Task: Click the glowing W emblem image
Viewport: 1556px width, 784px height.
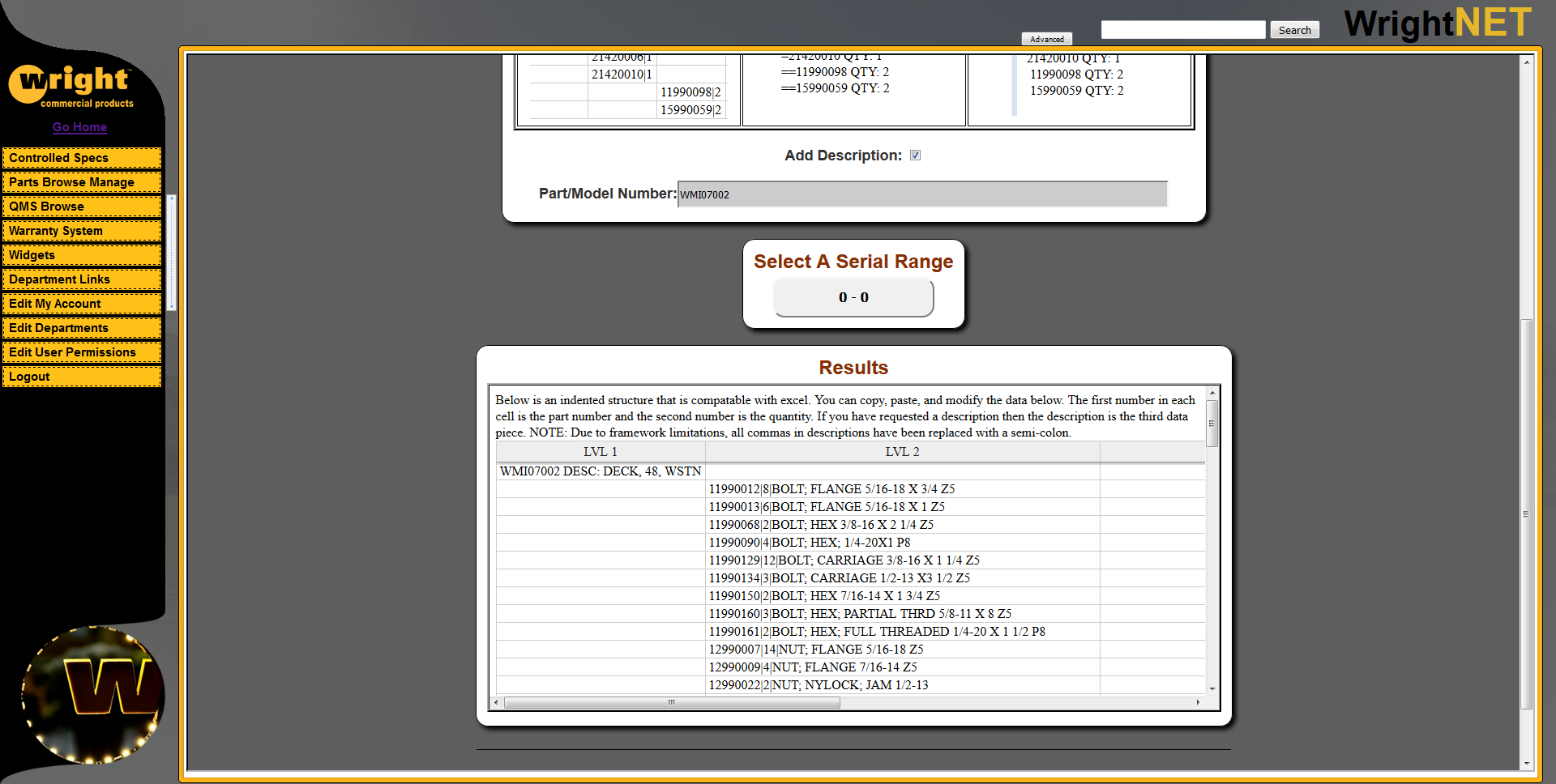Action: tap(92, 694)
